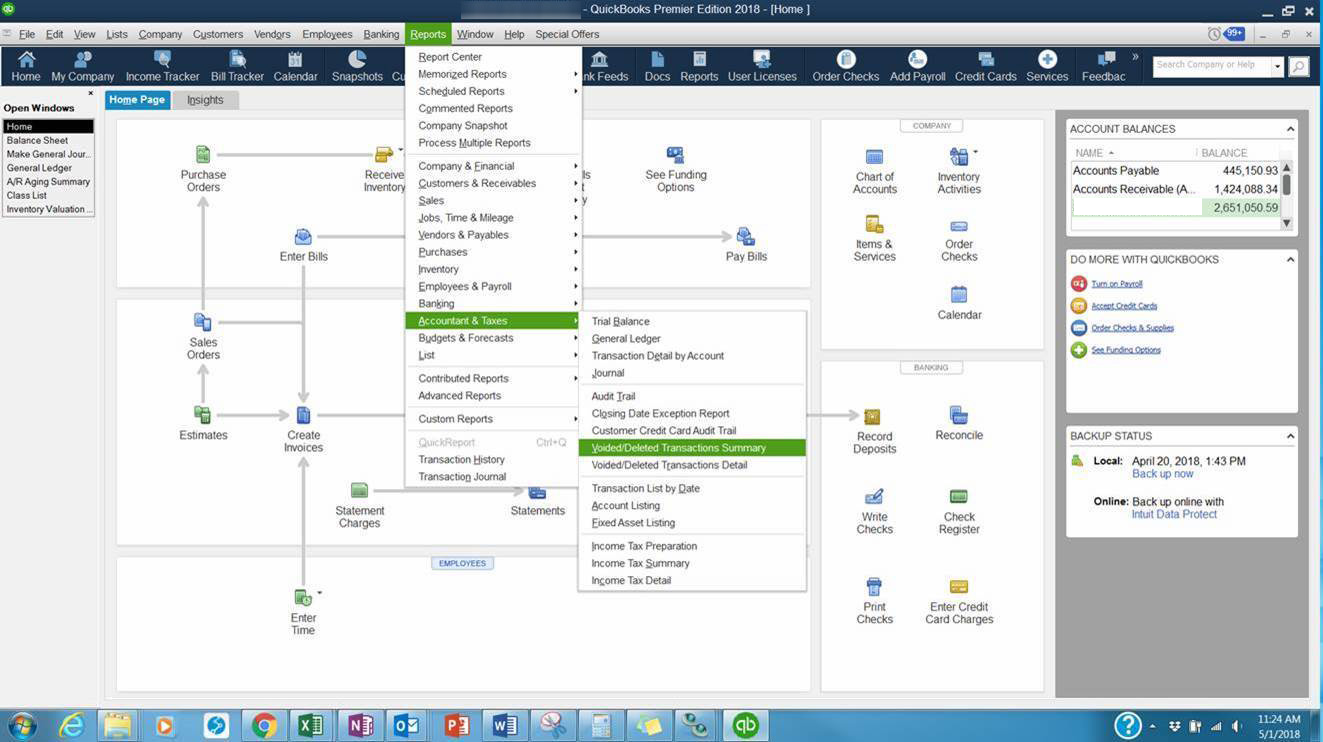Click Order Checks in the icon bar
Viewport: 1323px width, 742px height.
[x=846, y=66]
